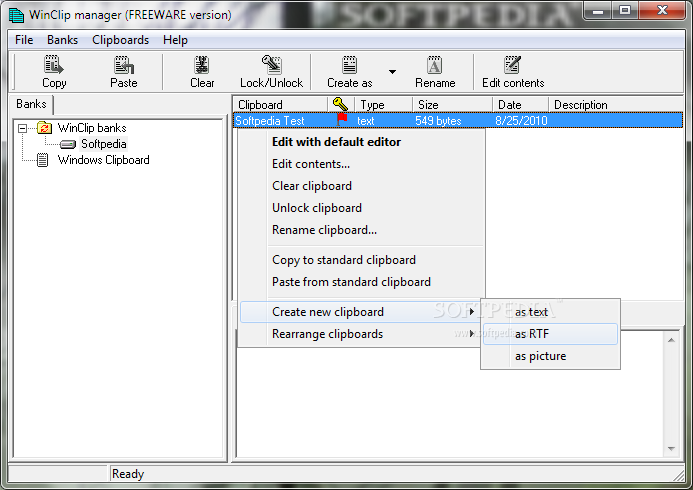Choose Copy to standard clipboard

coord(362,260)
